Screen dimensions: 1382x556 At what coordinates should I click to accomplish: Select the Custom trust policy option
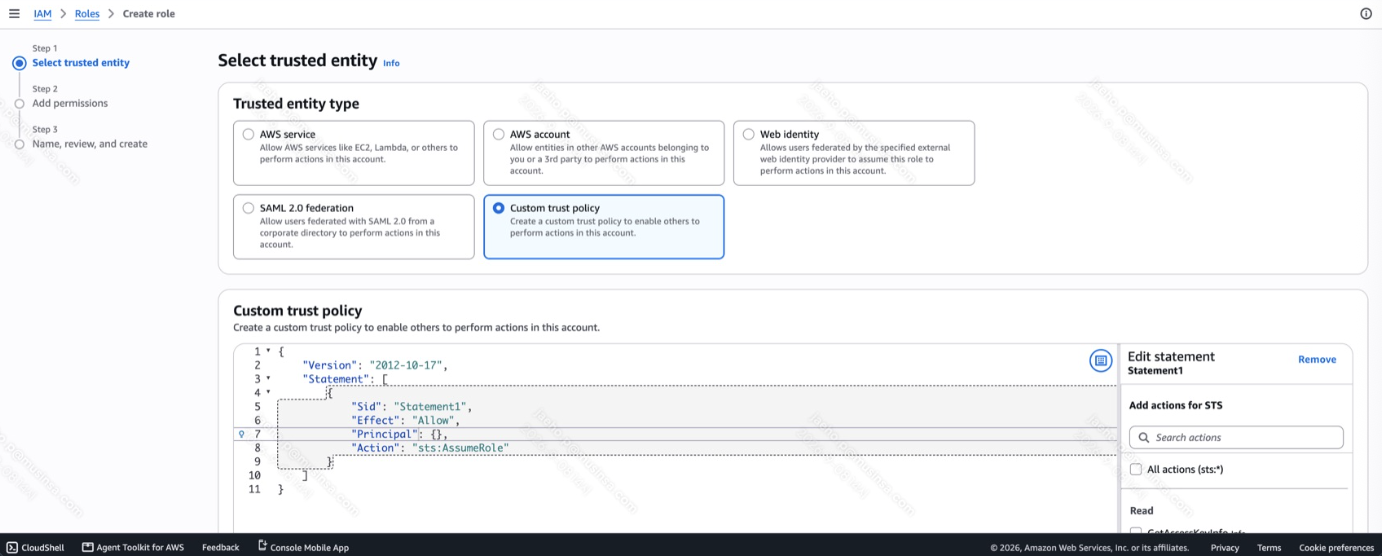(498, 208)
